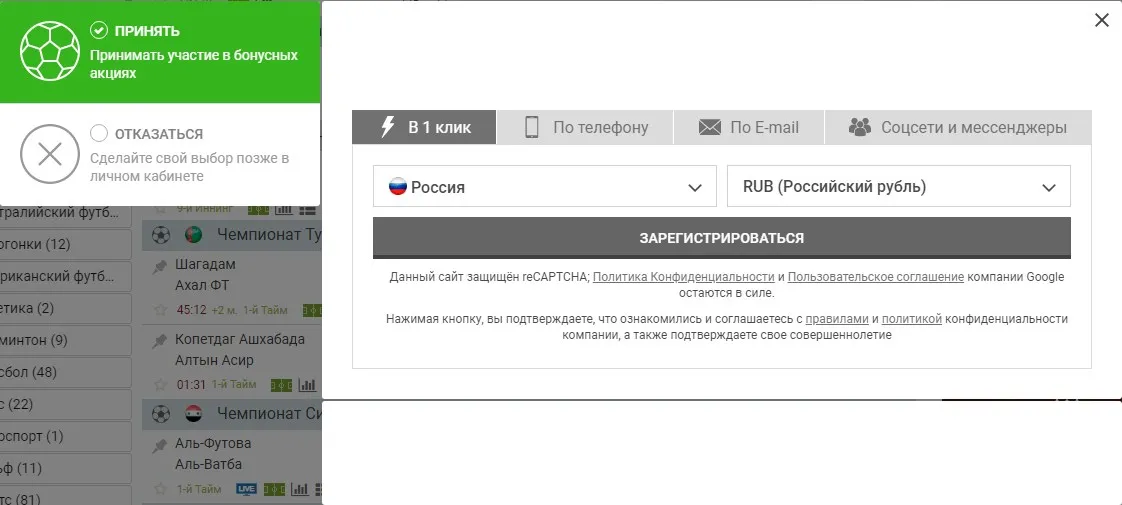Screen dimensions: 1122x505
Task: Open the 'Политика Конфиденциальности' Google link
Action: [684, 277]
